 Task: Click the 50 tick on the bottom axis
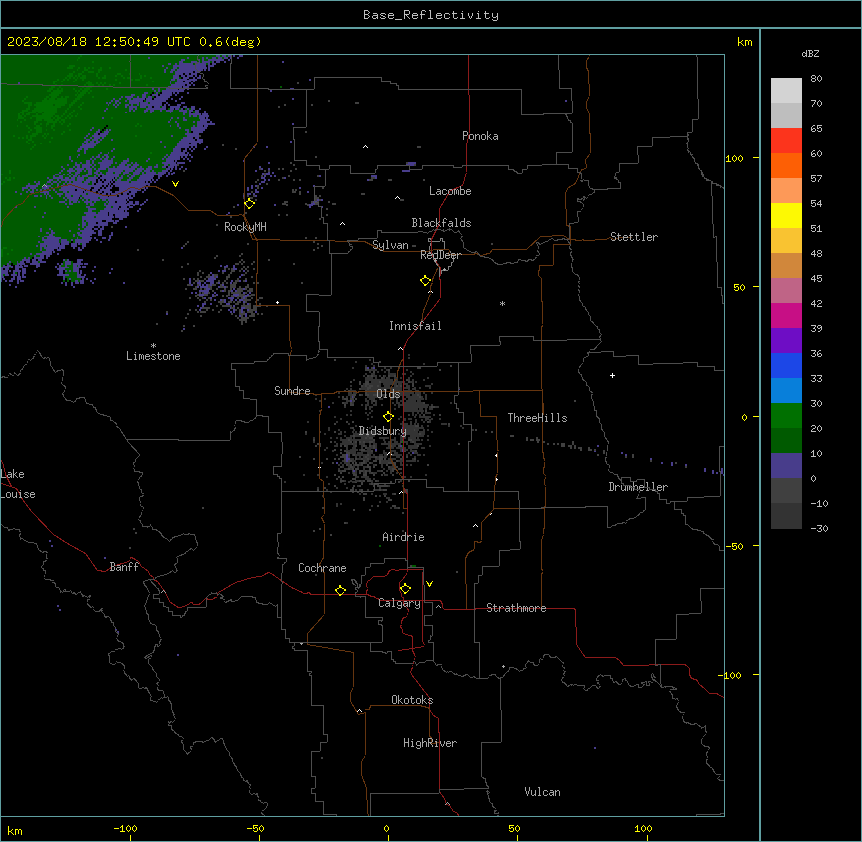coord(514,828)
